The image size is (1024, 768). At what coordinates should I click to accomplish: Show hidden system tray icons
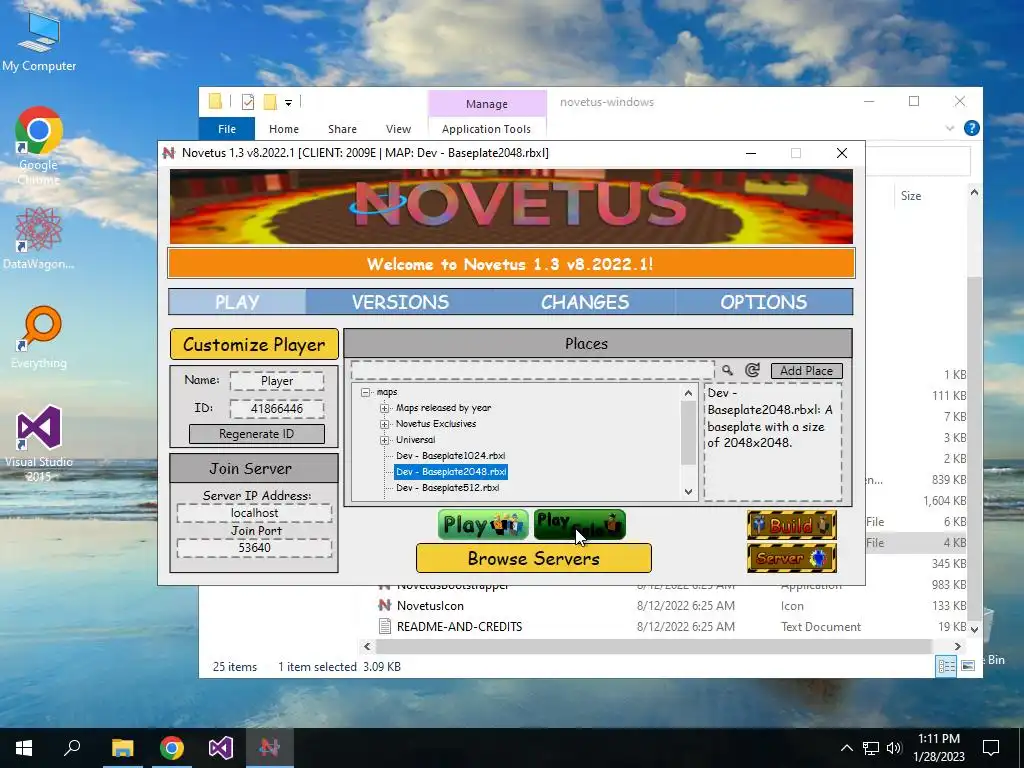coord(846,748)
